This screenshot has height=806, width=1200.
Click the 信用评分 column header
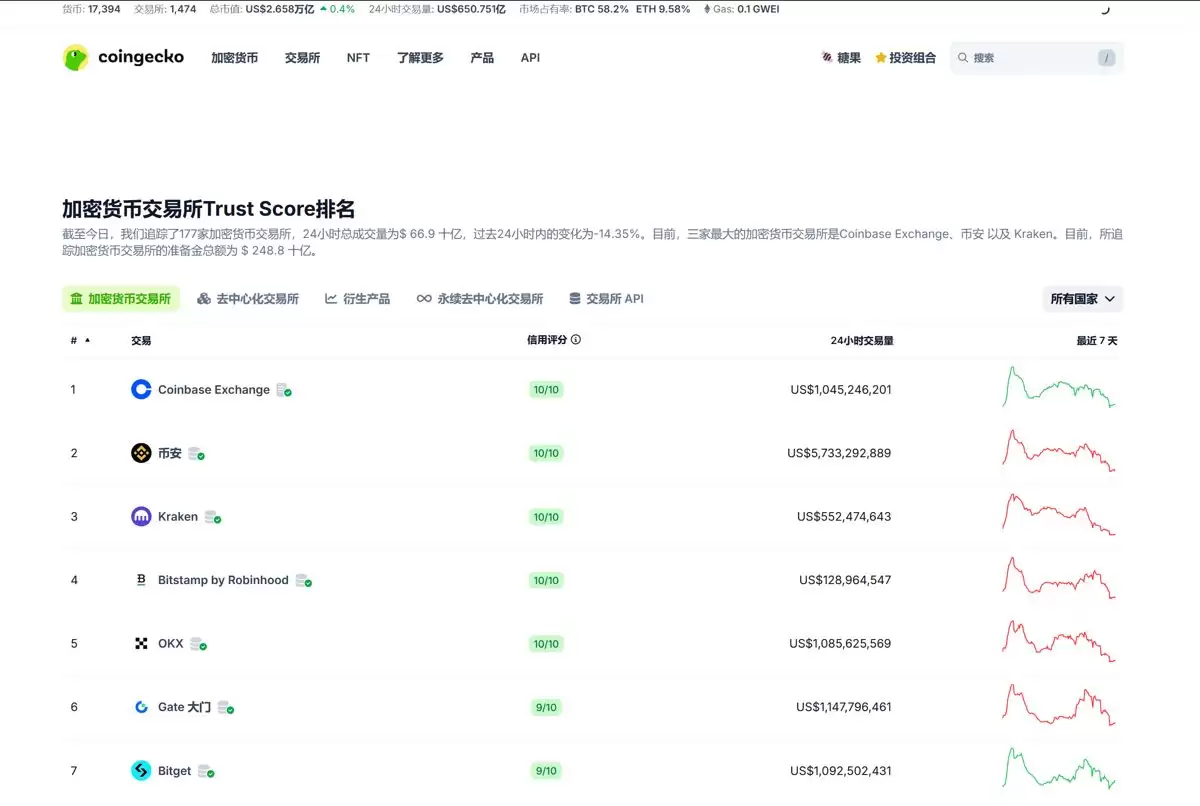(x=547, y=339)
